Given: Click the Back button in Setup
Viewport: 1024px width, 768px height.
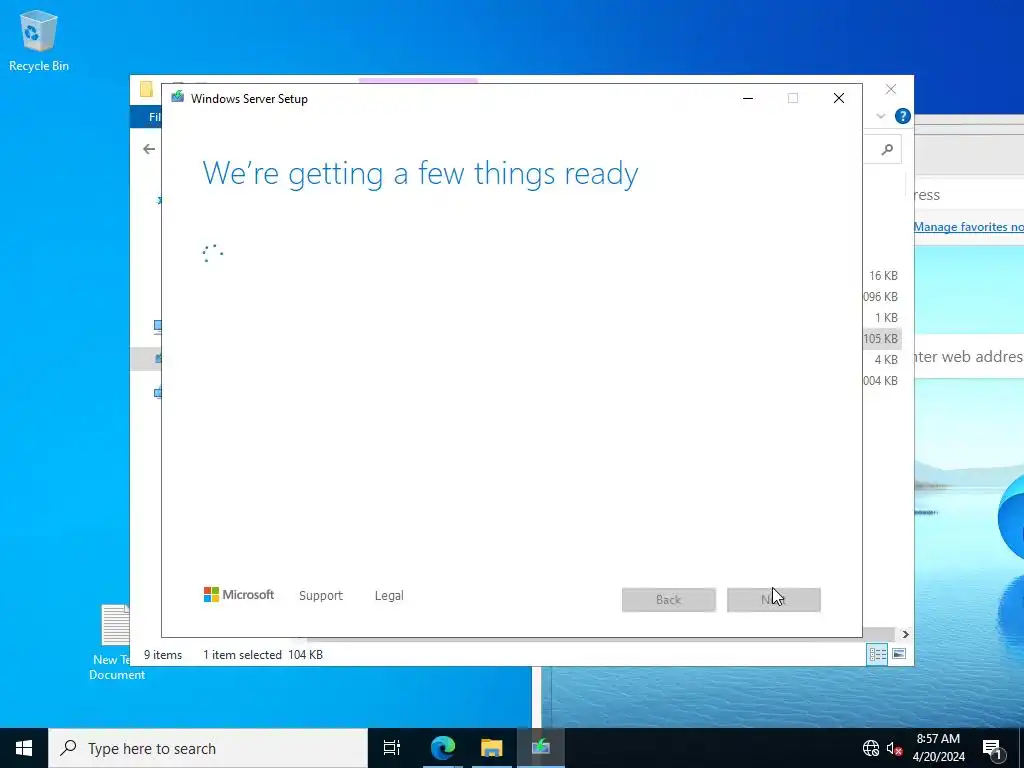Looking at the screenshot, I should (x=669, y=600).
